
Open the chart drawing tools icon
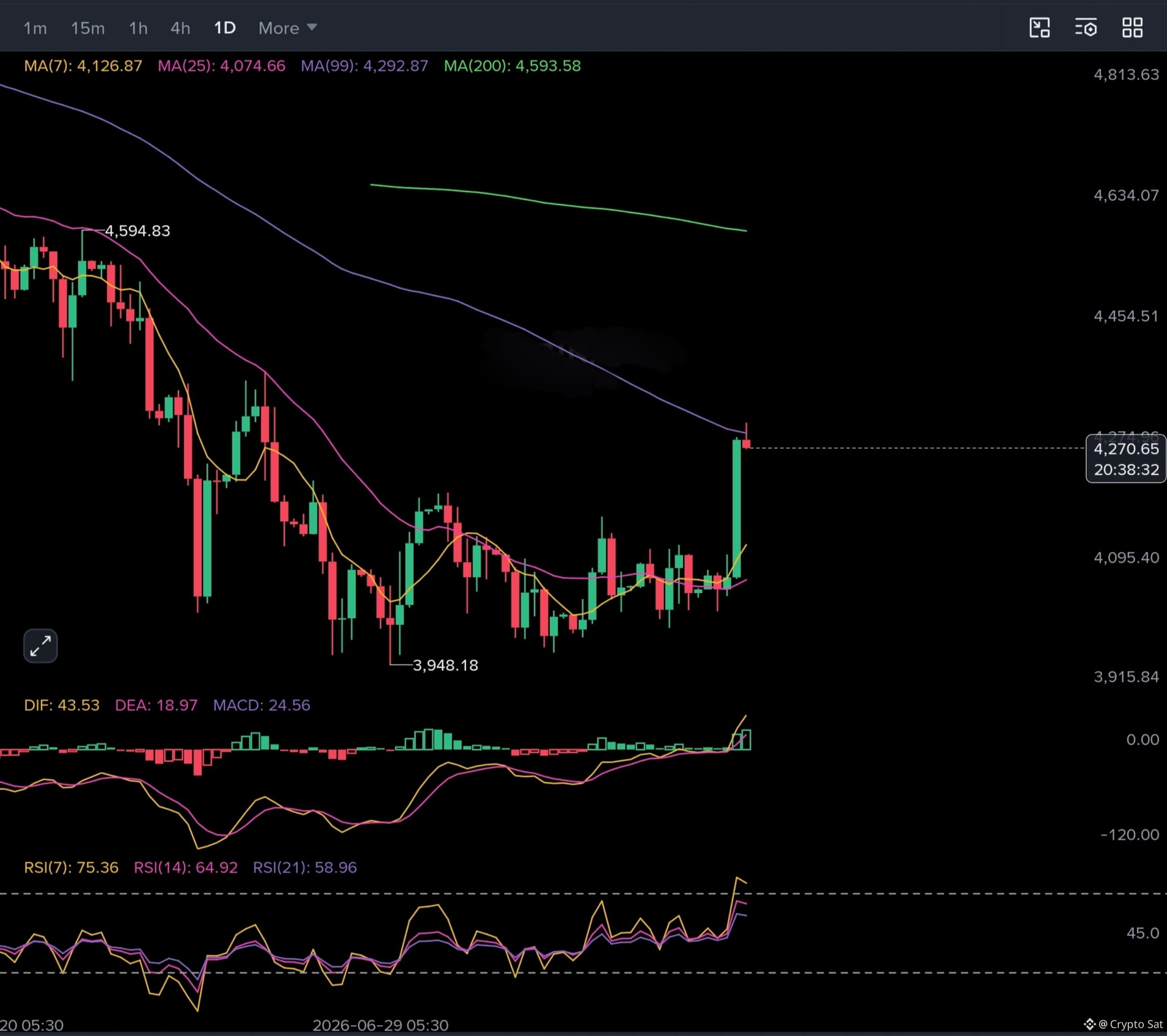pyautogui.click(x=1040, y=27)
